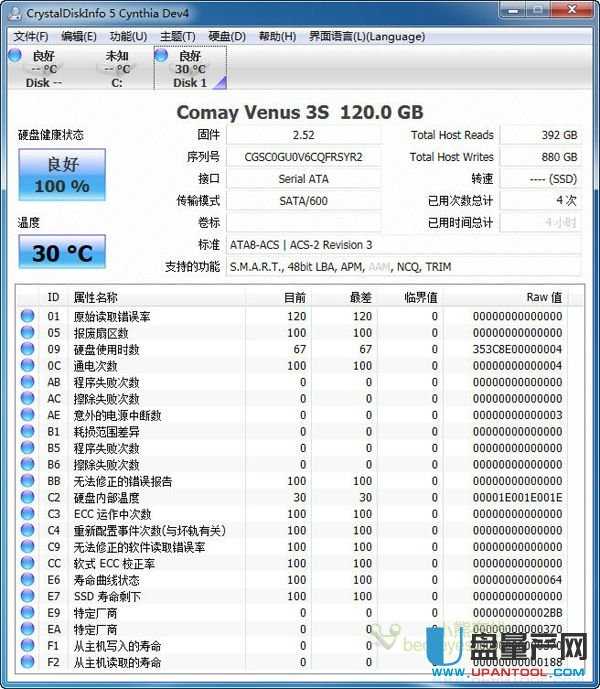
Task: Click status icon for C4 重新配置事件次数
Action: (27, 530)
